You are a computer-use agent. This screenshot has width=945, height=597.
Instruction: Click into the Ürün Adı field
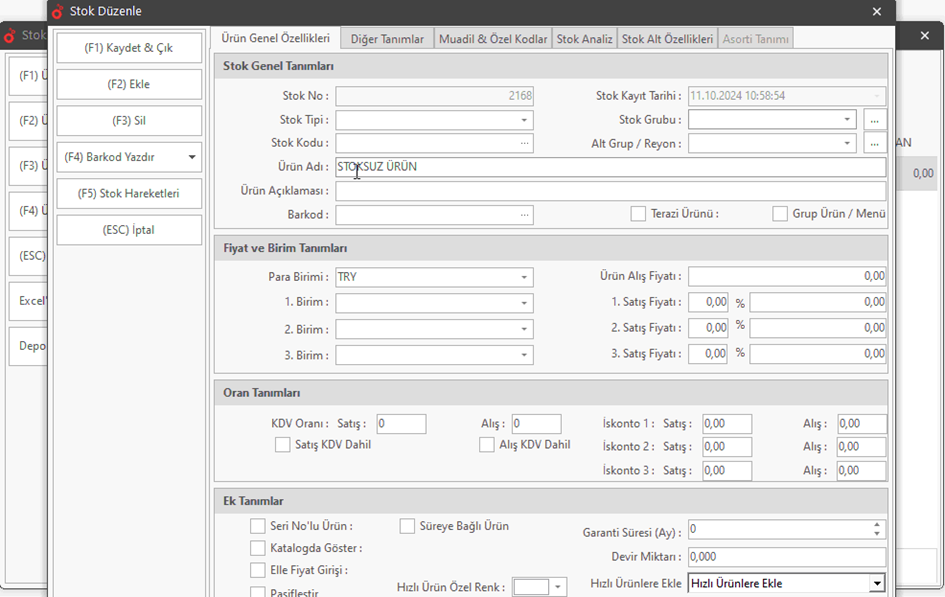tap(610, 167)
